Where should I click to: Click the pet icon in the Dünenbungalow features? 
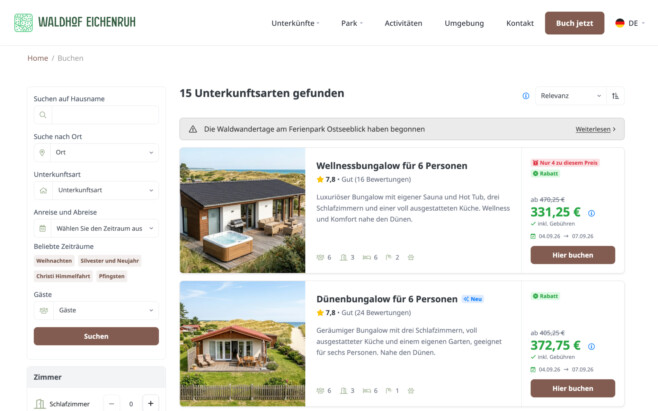tap(411, 390)
